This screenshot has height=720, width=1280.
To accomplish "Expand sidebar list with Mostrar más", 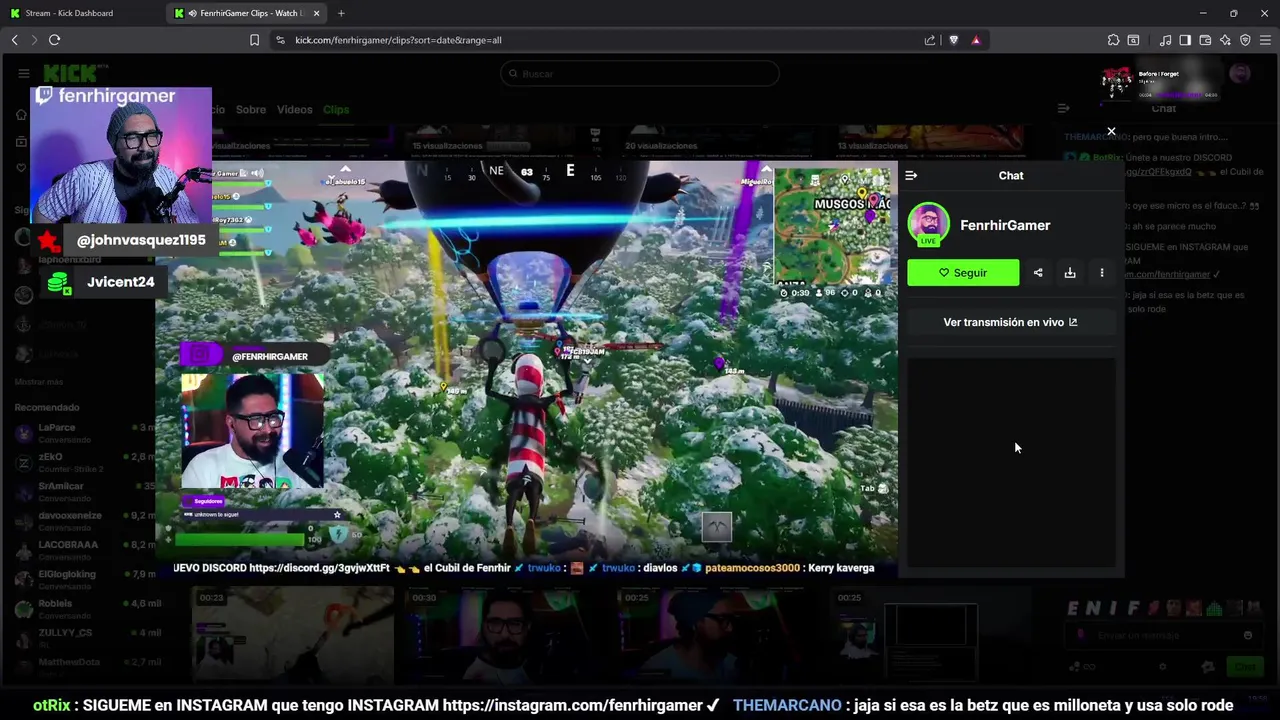I will click(39, 382).
